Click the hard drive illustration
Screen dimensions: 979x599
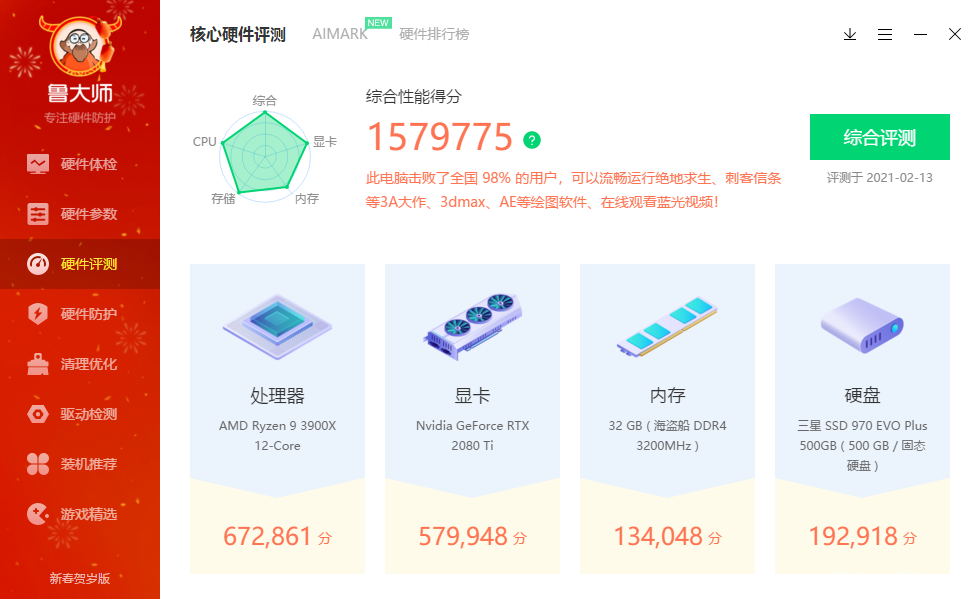click(x=862, y=325)
